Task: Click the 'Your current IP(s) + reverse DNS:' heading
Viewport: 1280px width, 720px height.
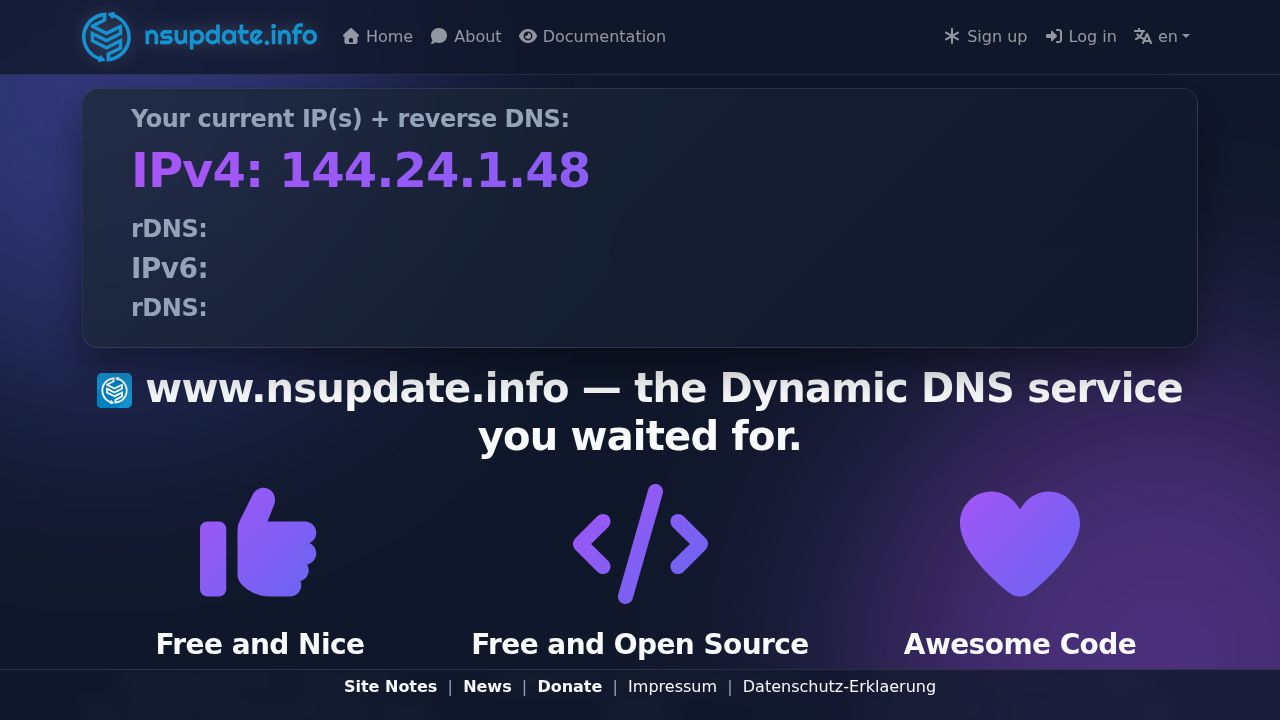Action: 350,118
